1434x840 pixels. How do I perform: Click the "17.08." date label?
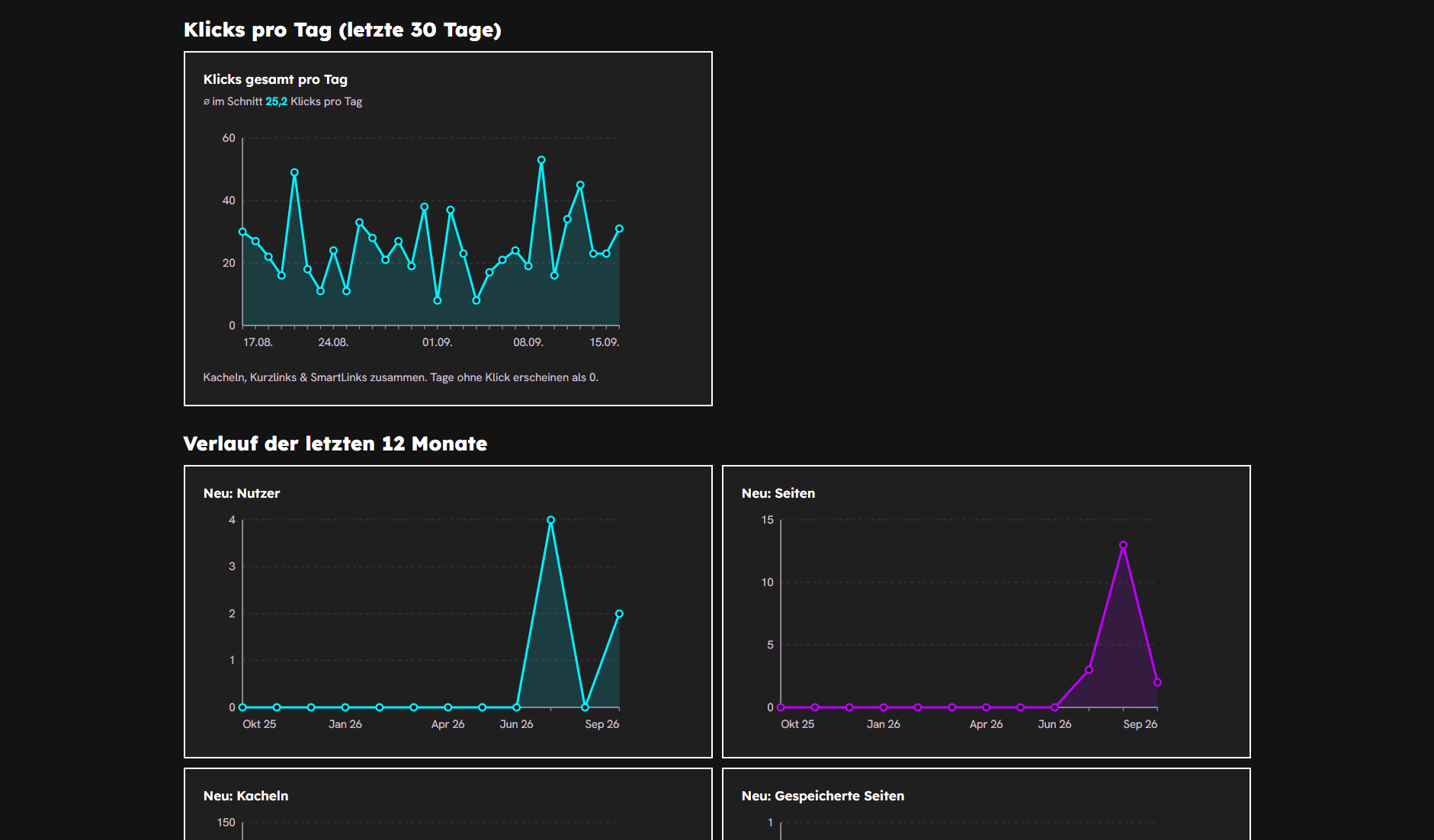(x=258, y=342)
